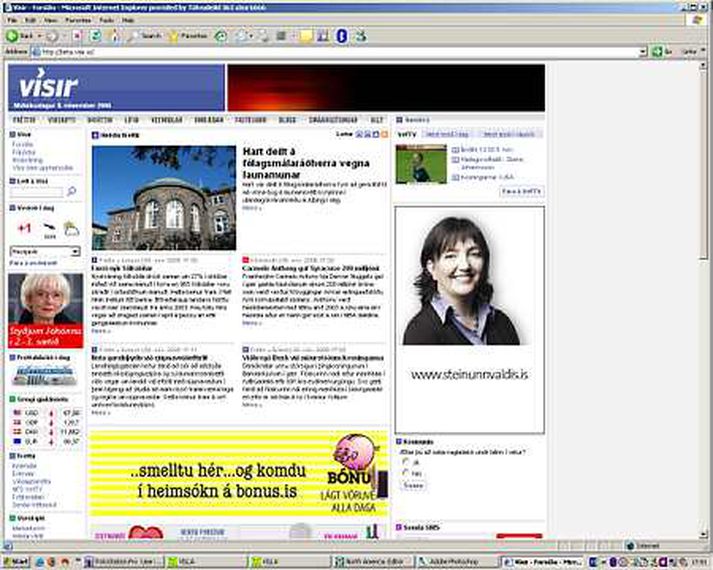
Task: Click the parliament building news photo
Action: coord(164,198)
